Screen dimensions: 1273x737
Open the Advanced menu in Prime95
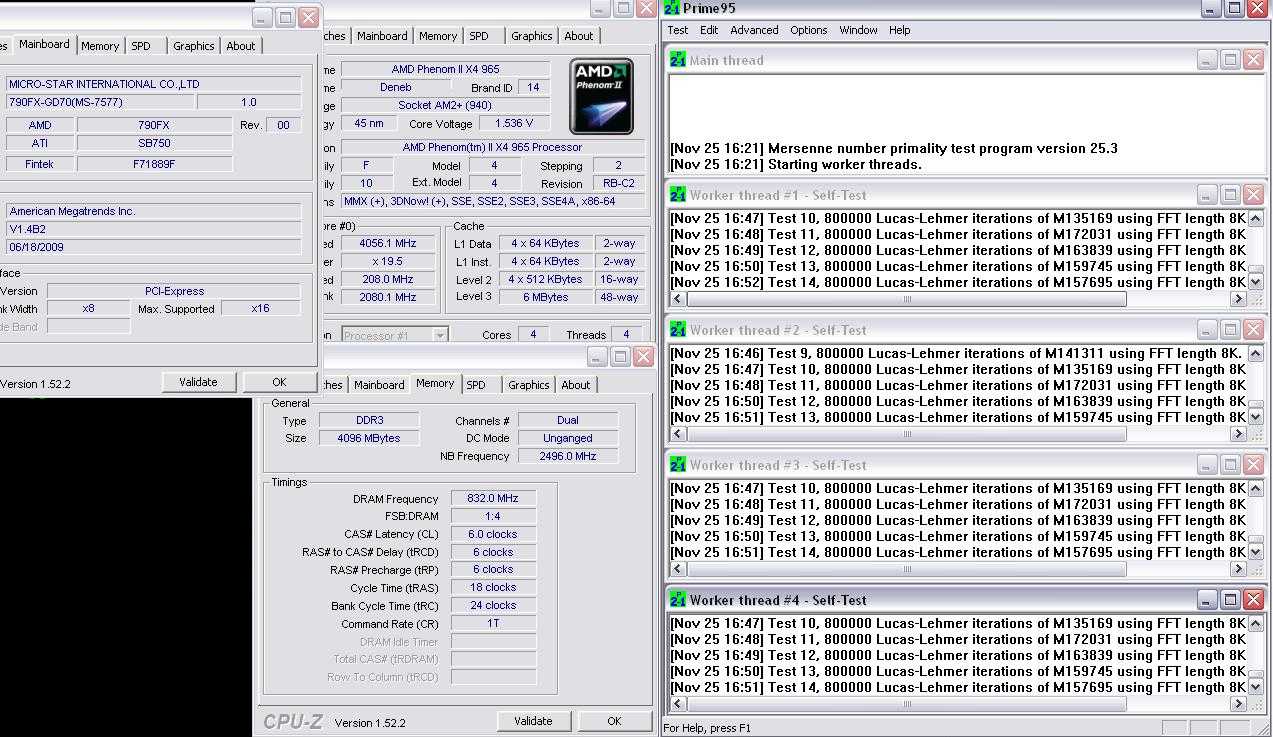point(754,30)
